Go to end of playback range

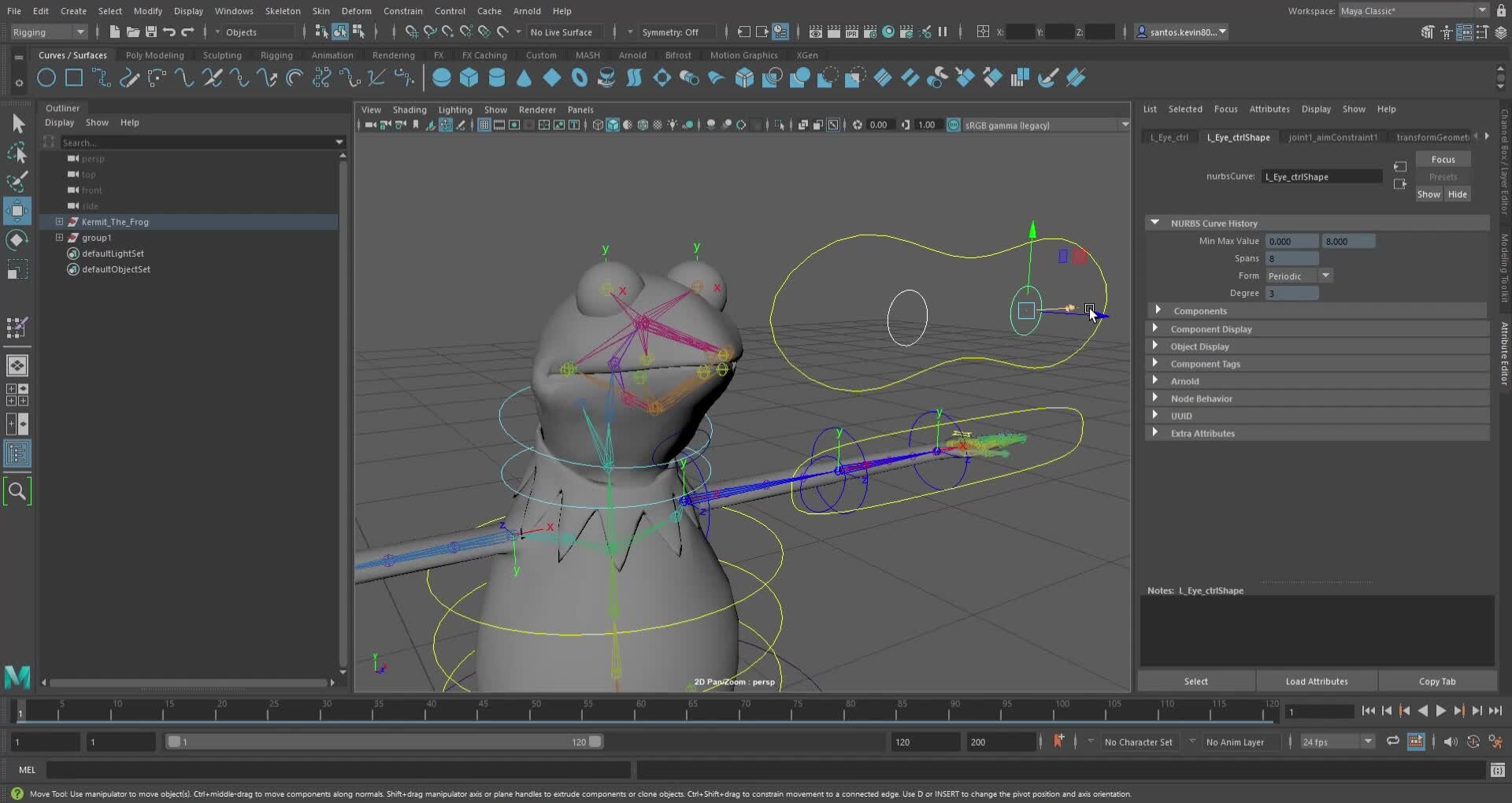pos(1495,711)
